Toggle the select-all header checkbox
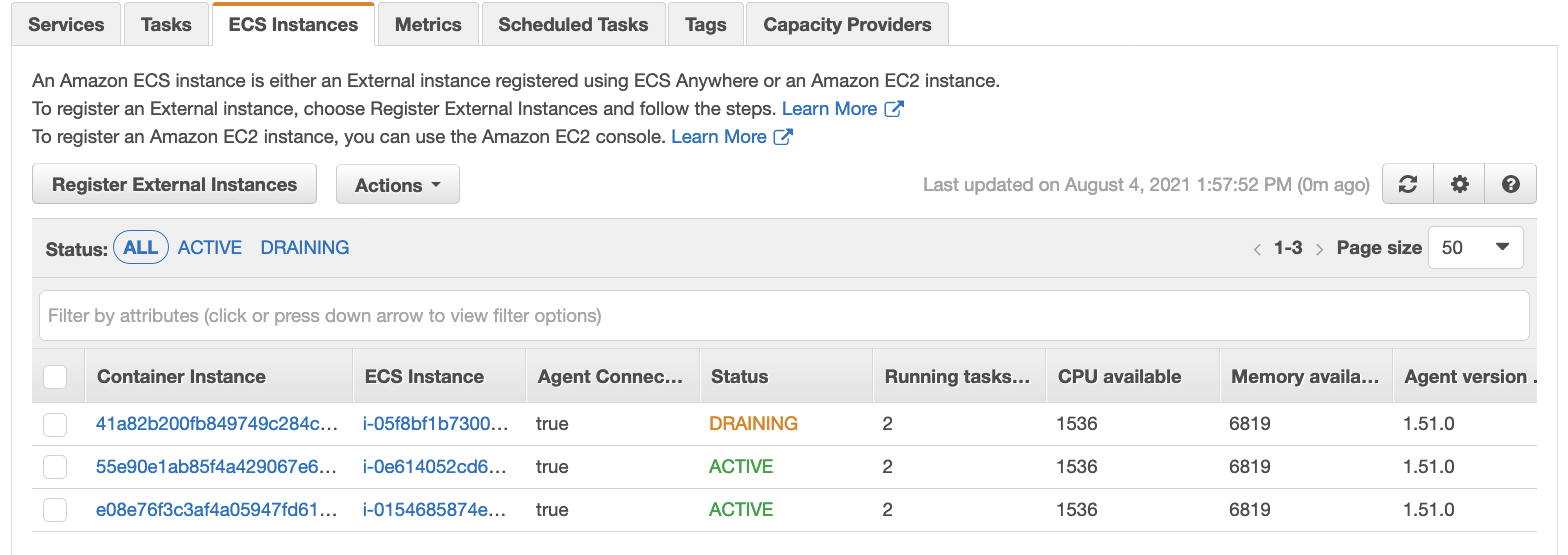The image size is (1568, 555). 55,377
